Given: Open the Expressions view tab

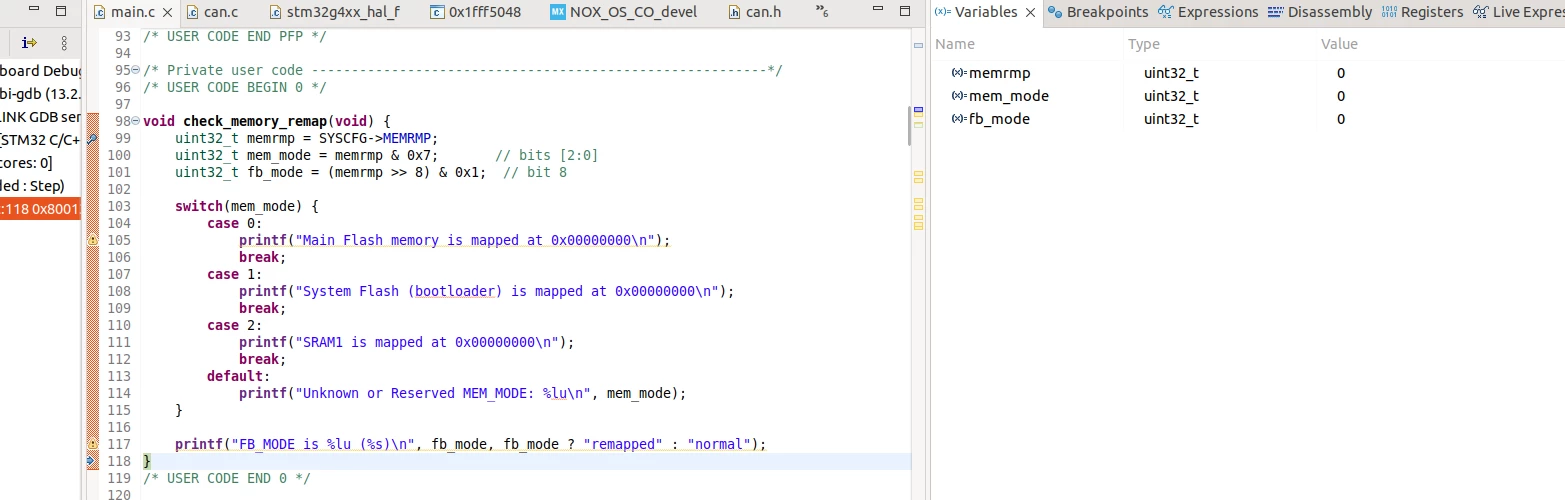Looking at the screenshot, I should [1208, 12].
